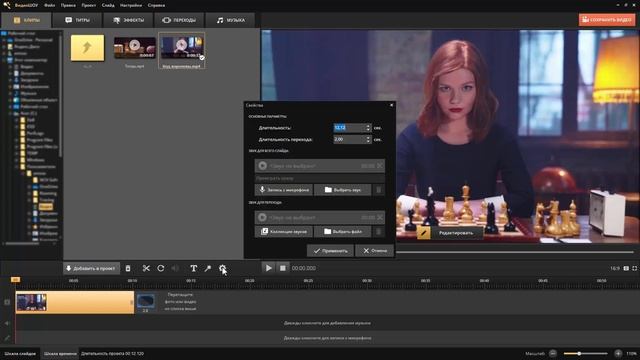
Task: Click the Выбрать файл button
Action: [x=342, y=231]
